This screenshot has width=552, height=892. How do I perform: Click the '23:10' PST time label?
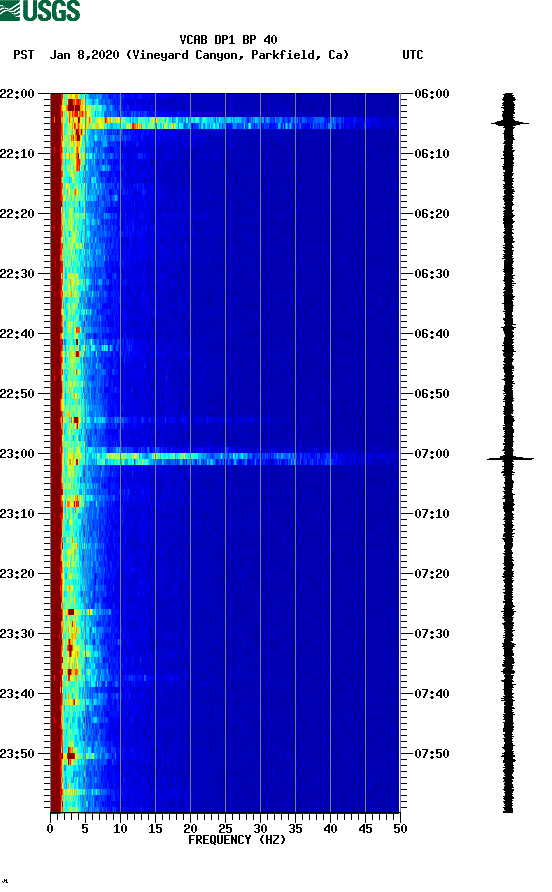pyautogui.click(x=17, y=514)
